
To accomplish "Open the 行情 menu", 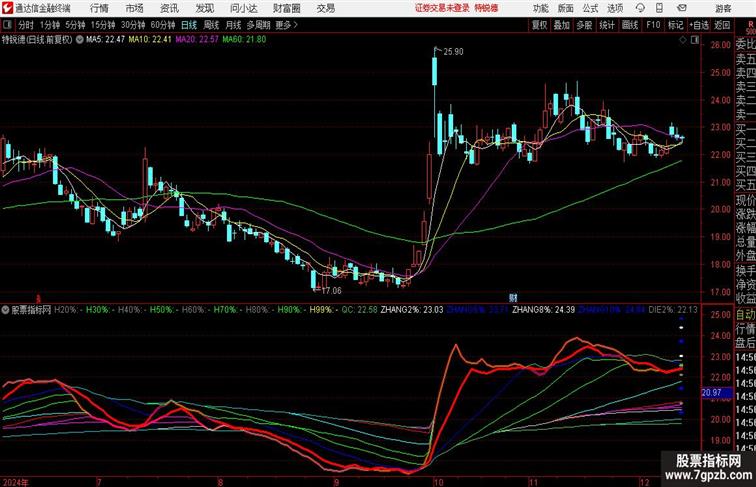I will tap(99, 8).
